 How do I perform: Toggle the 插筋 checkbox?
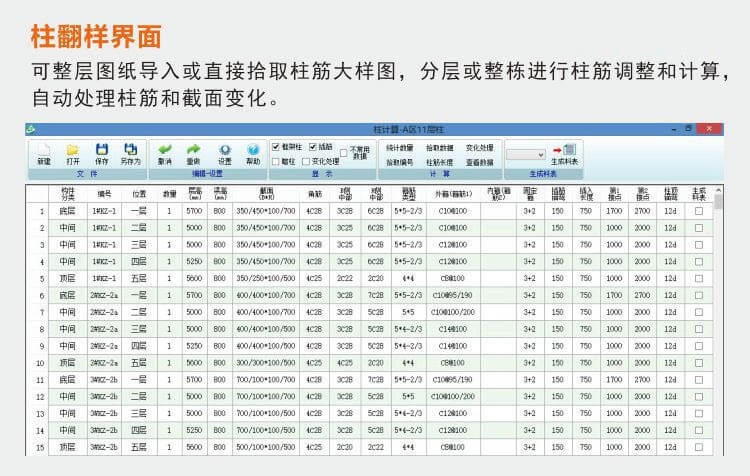pos(313,147)
